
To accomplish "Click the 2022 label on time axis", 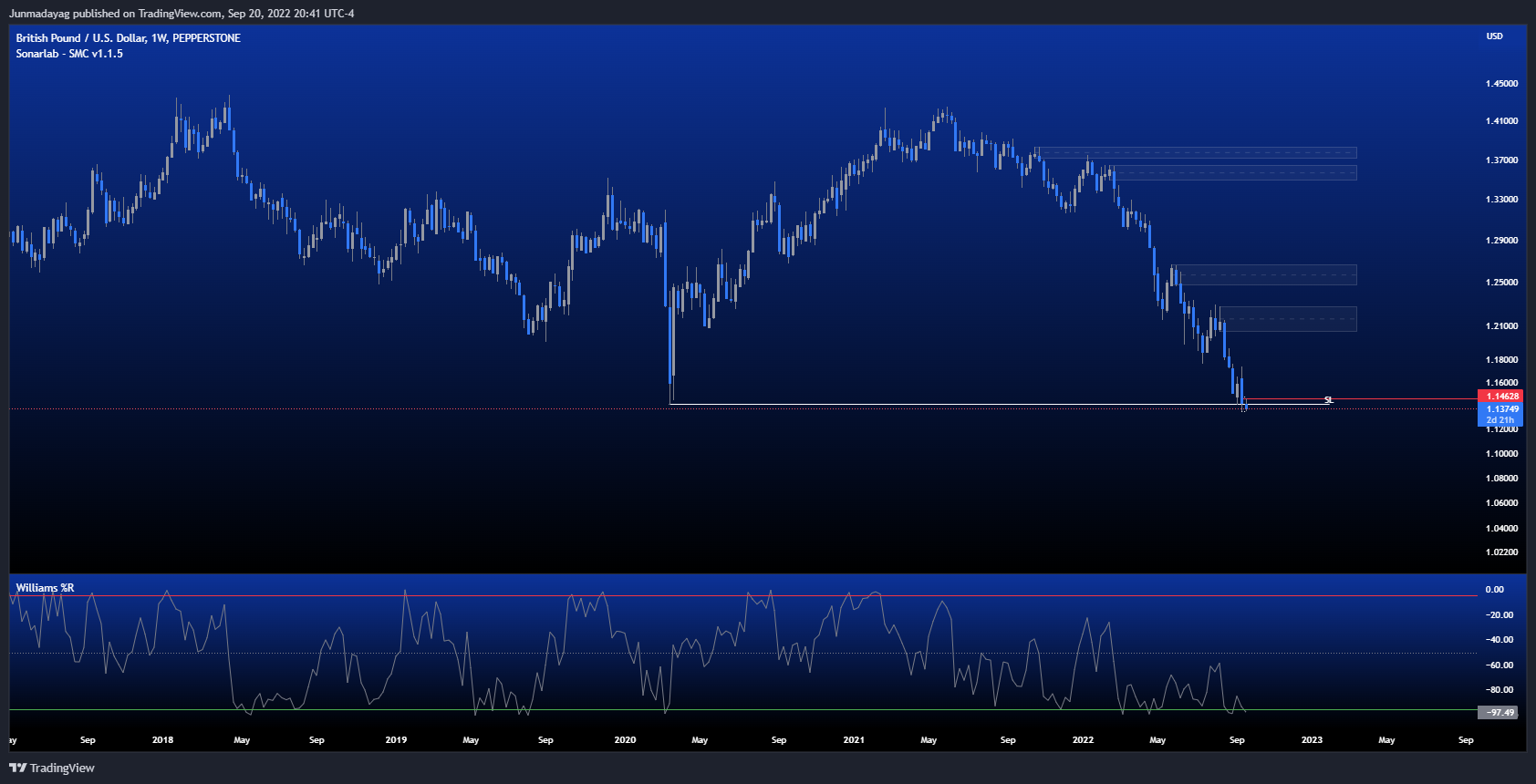I will (1083, 740).
